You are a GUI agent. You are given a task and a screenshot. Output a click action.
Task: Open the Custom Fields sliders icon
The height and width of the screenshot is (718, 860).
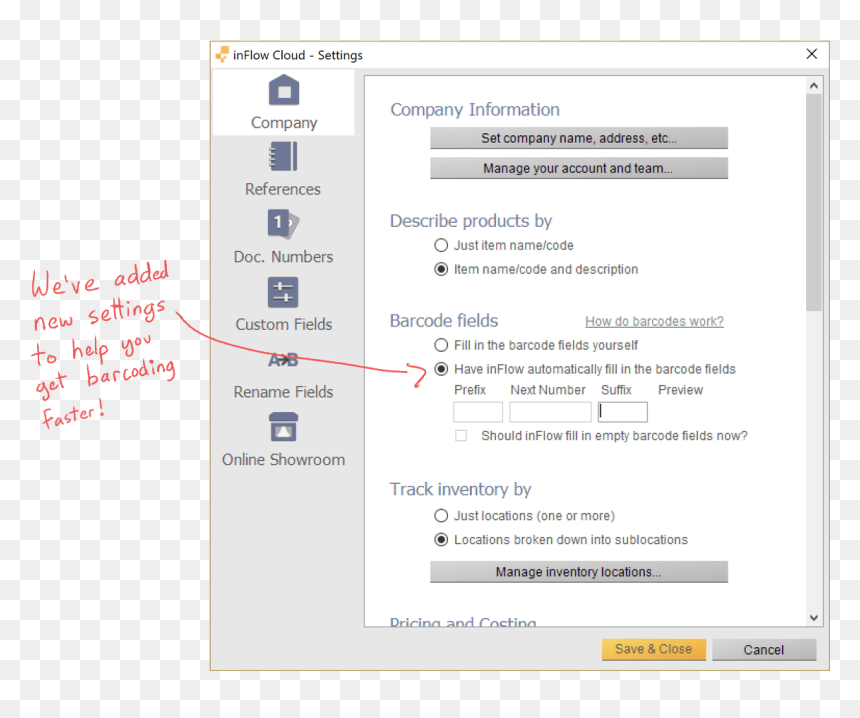coord(283,292)
